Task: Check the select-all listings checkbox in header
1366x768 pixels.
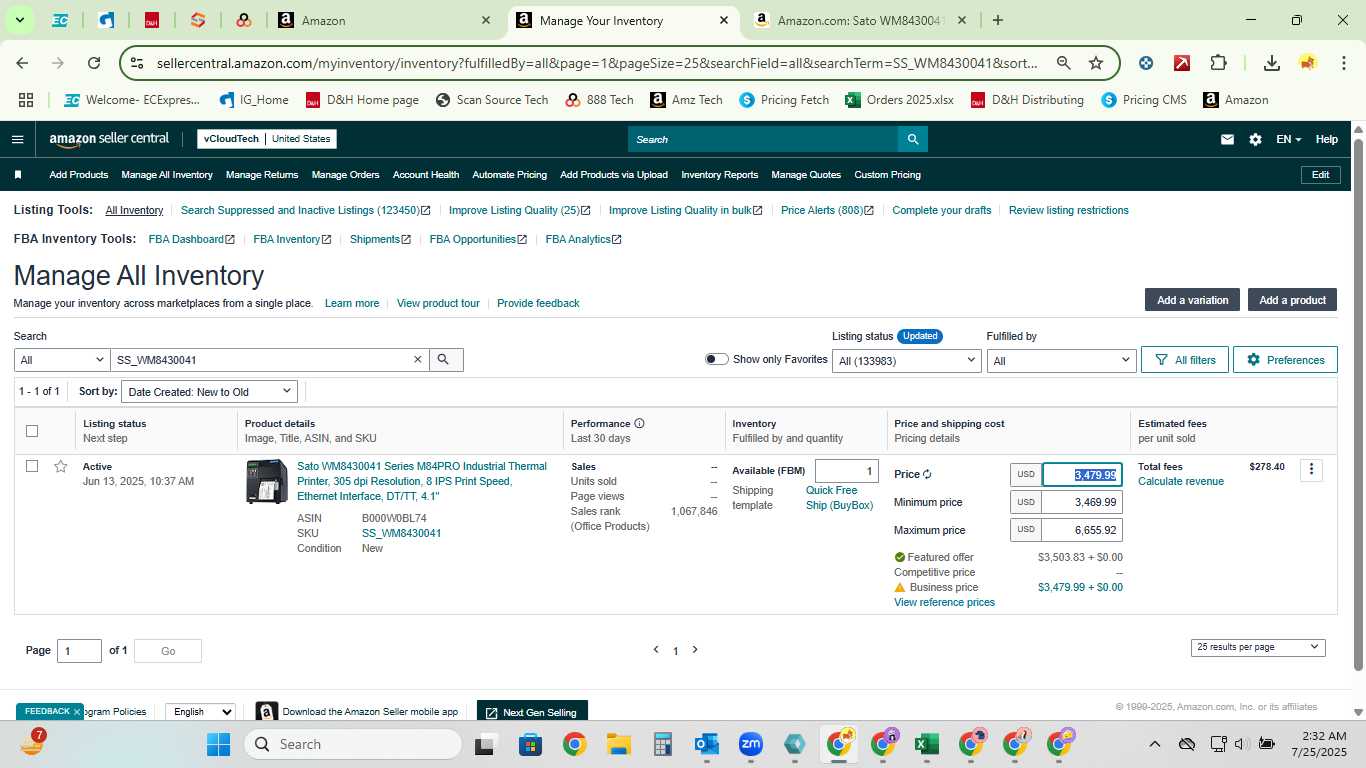Action: [x=32, y=431]
